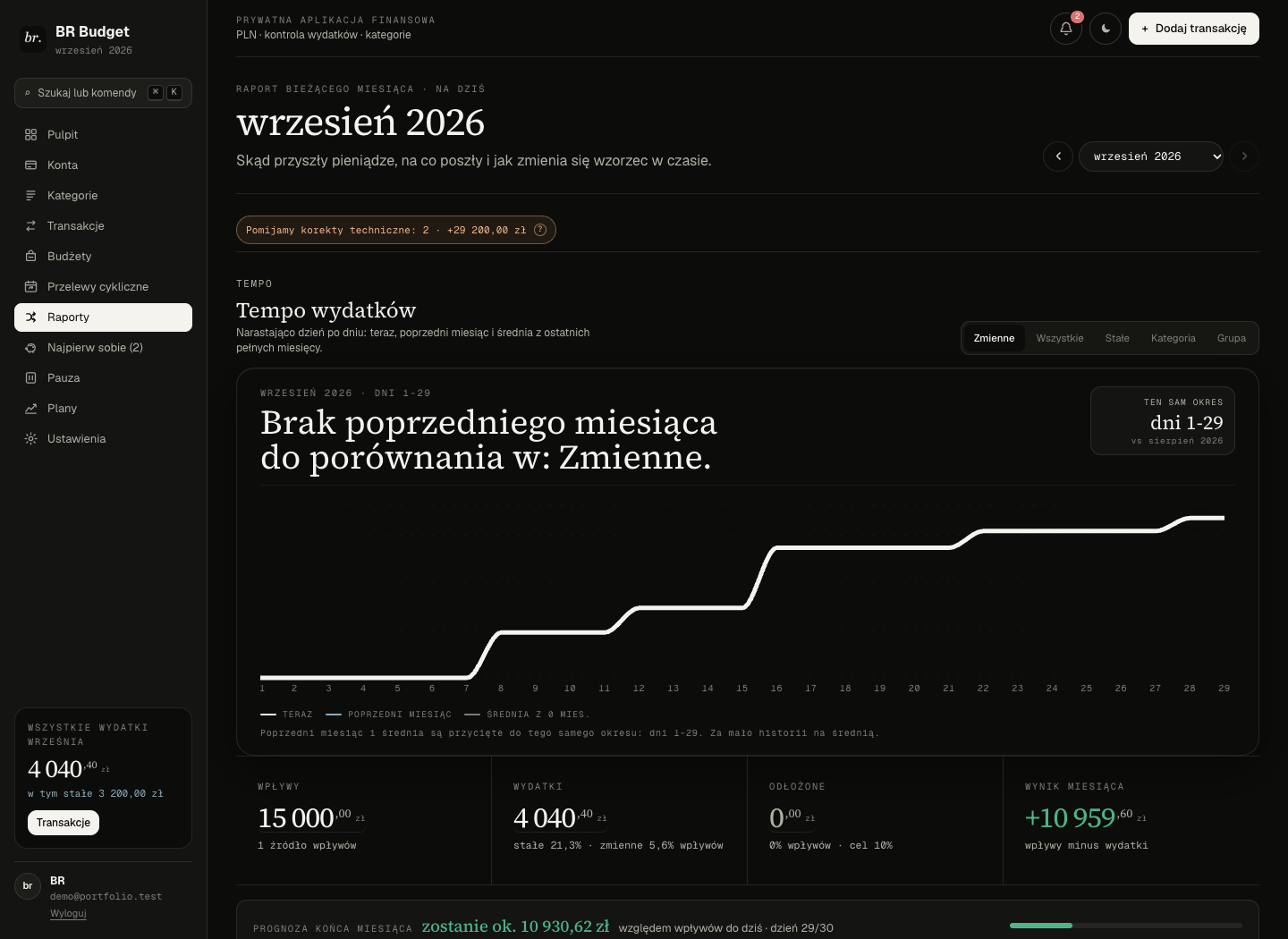Click the Transakcje button in expenses card

pos(64,823)
